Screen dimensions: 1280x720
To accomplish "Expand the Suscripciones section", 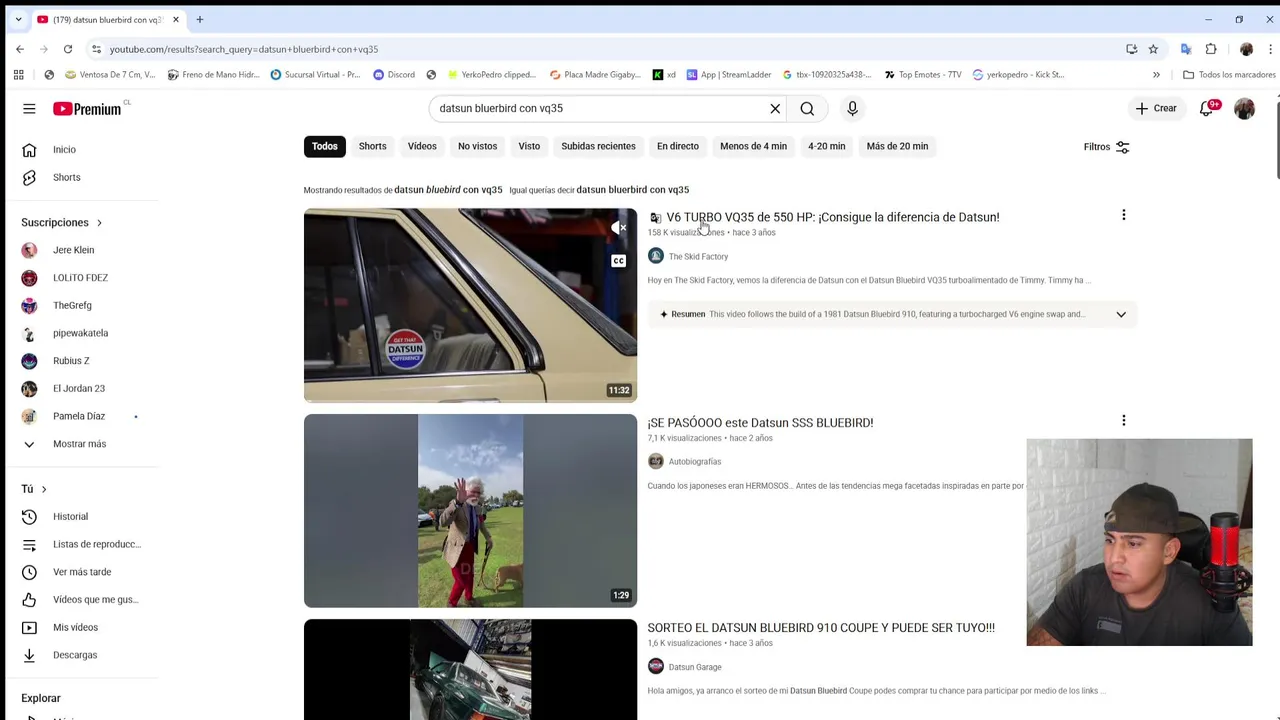I will 62,222.
